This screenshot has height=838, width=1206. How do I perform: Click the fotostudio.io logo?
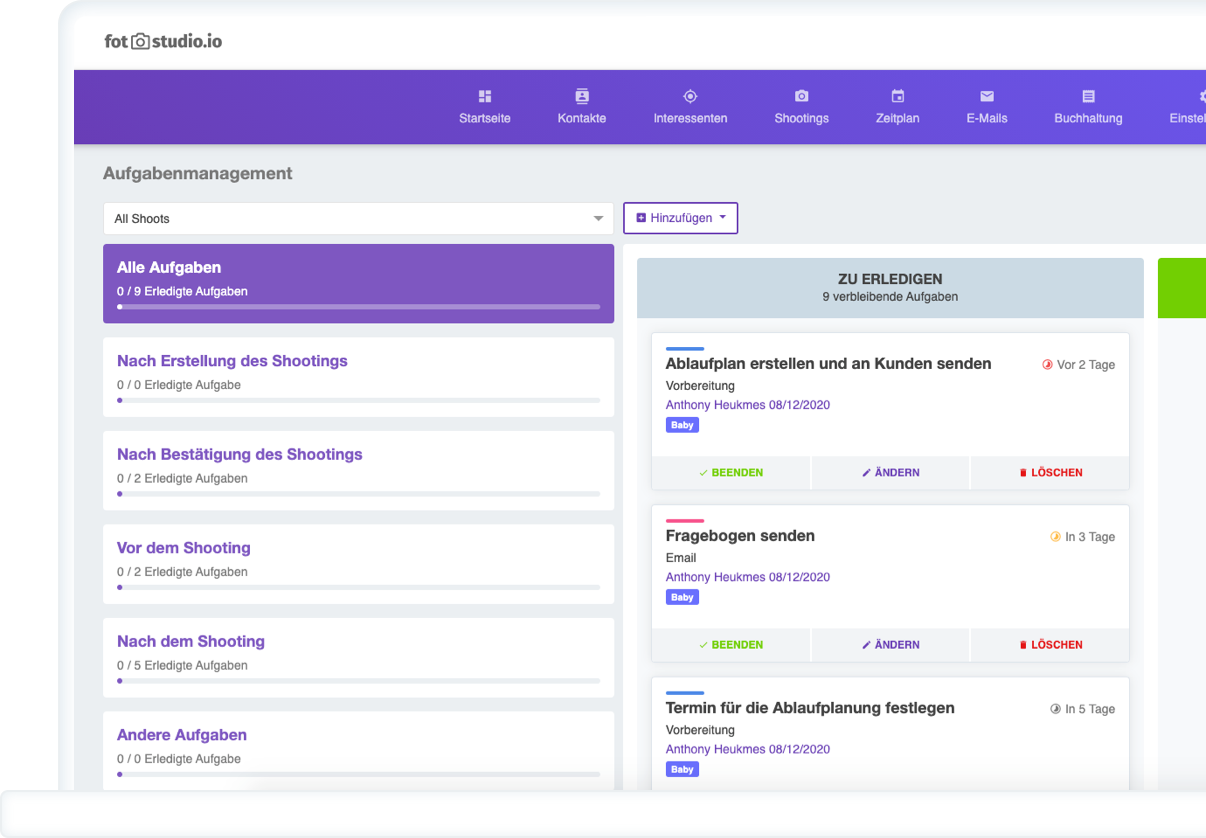(x=163, y=41)
